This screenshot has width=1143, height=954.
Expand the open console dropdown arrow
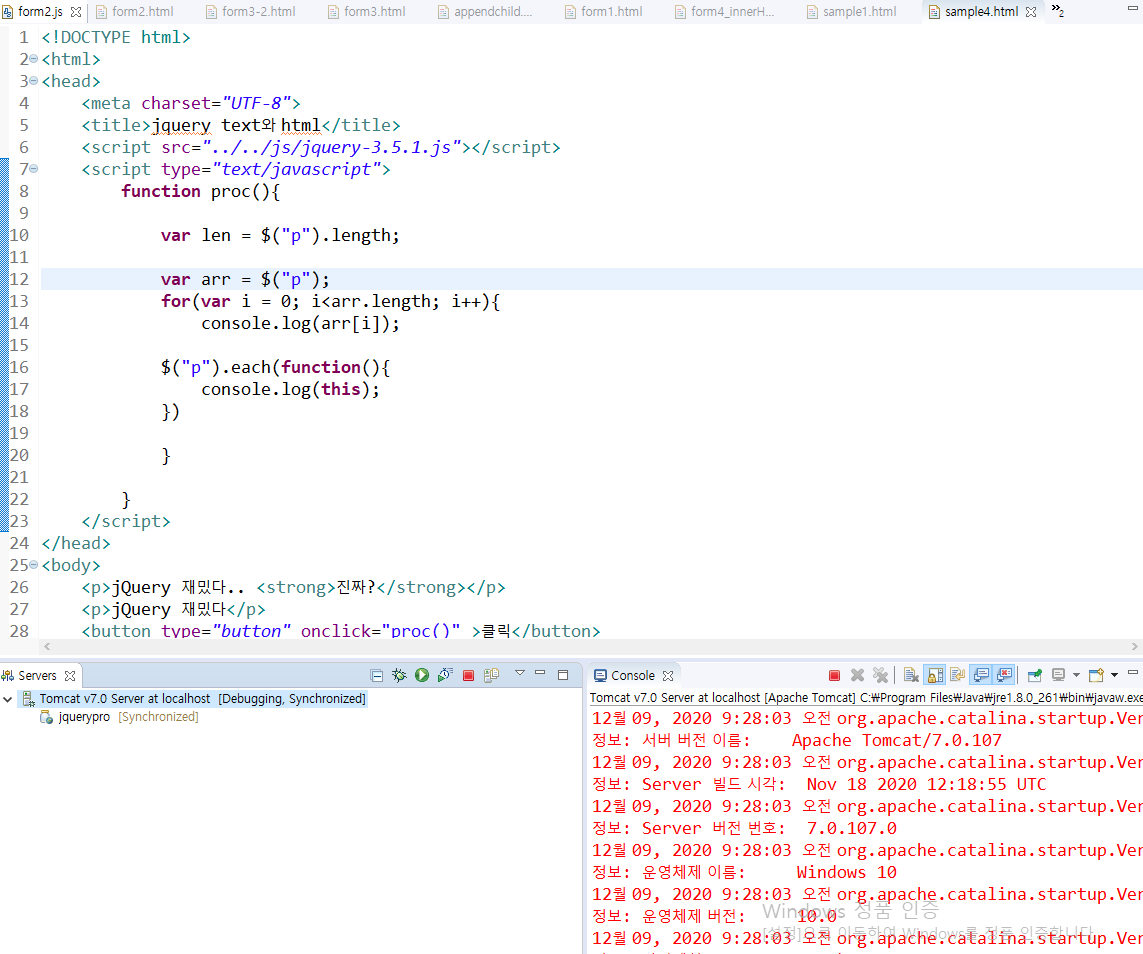1114,676
